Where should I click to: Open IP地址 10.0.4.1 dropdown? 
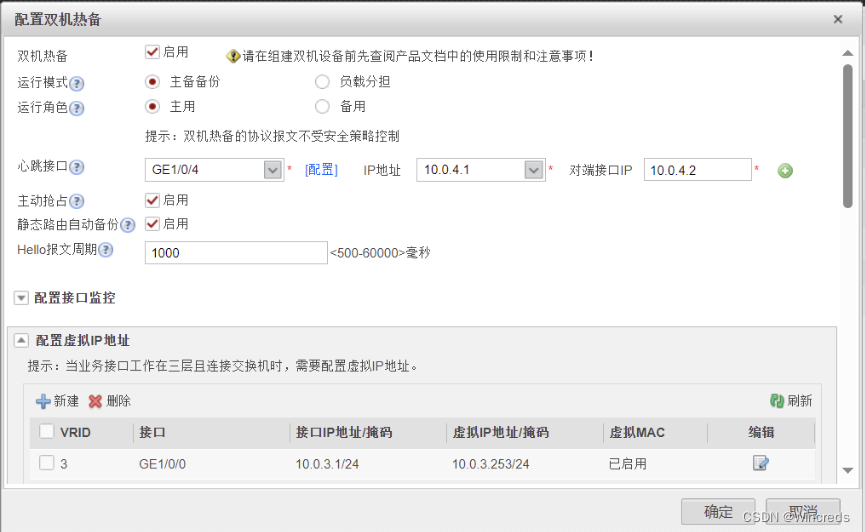click(533, 170)
